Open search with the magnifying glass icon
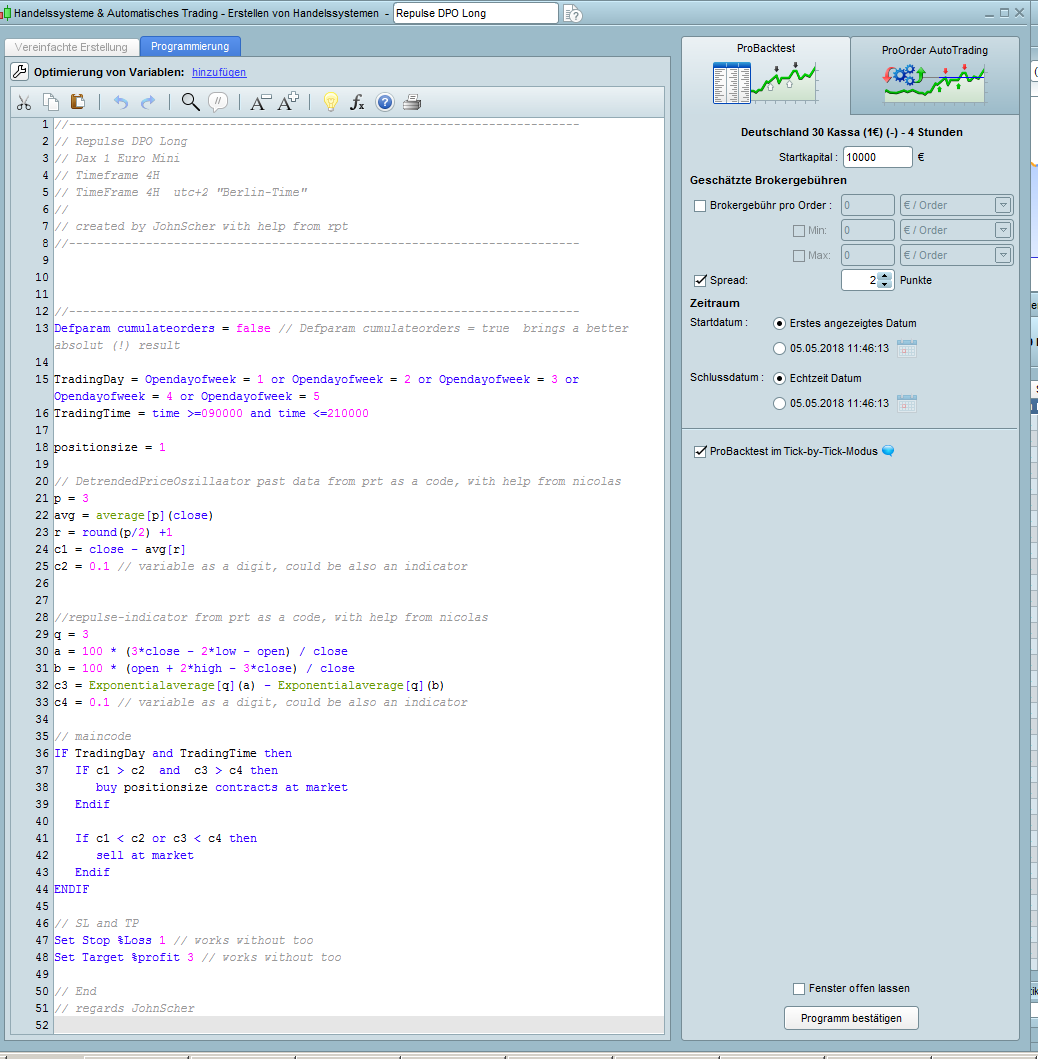Viewport: 1038px width, 1059px height. pos(190,102)
